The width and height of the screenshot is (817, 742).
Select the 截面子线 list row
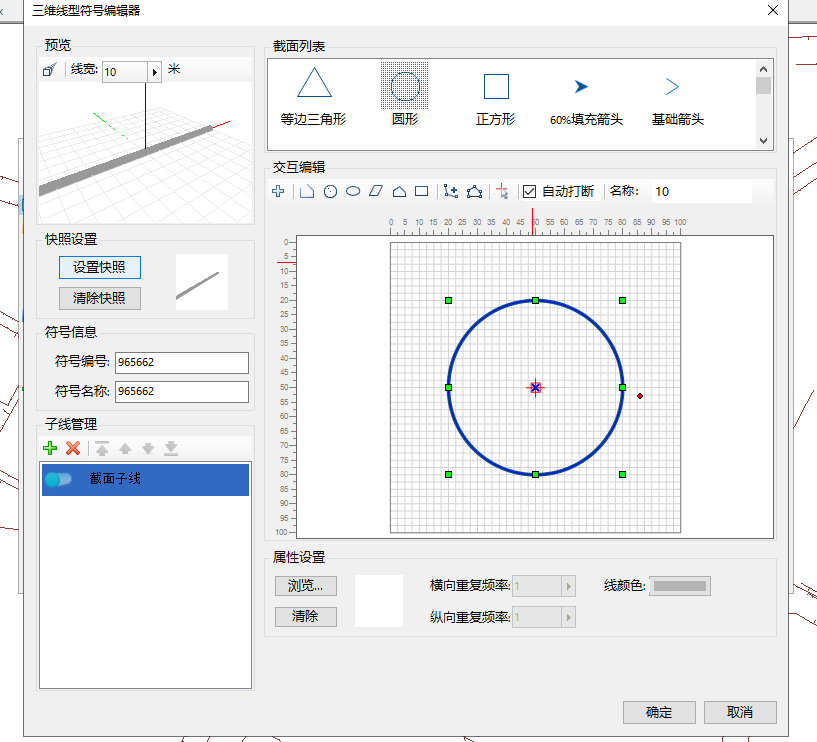pos(145,479)
